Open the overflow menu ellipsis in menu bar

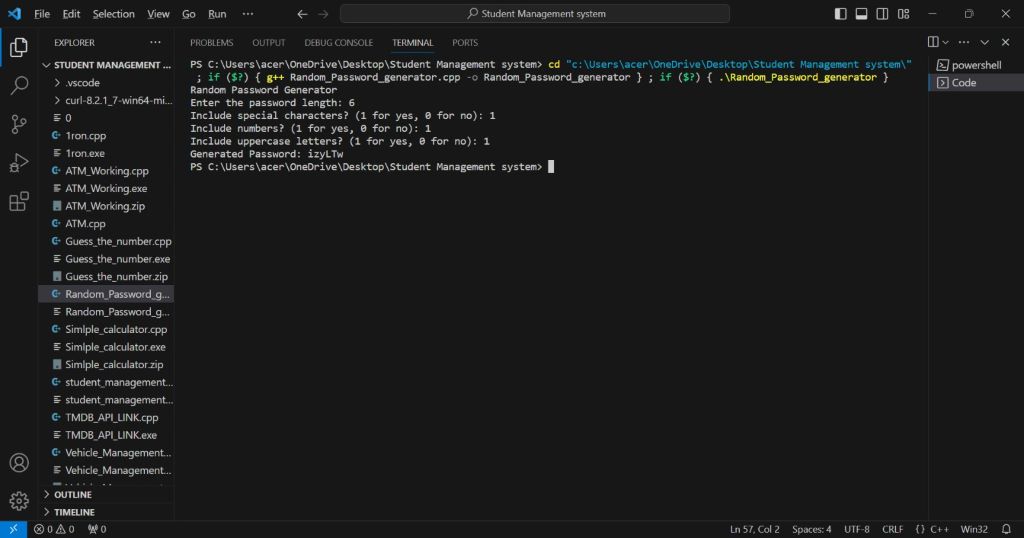click(x=248, y=14)
